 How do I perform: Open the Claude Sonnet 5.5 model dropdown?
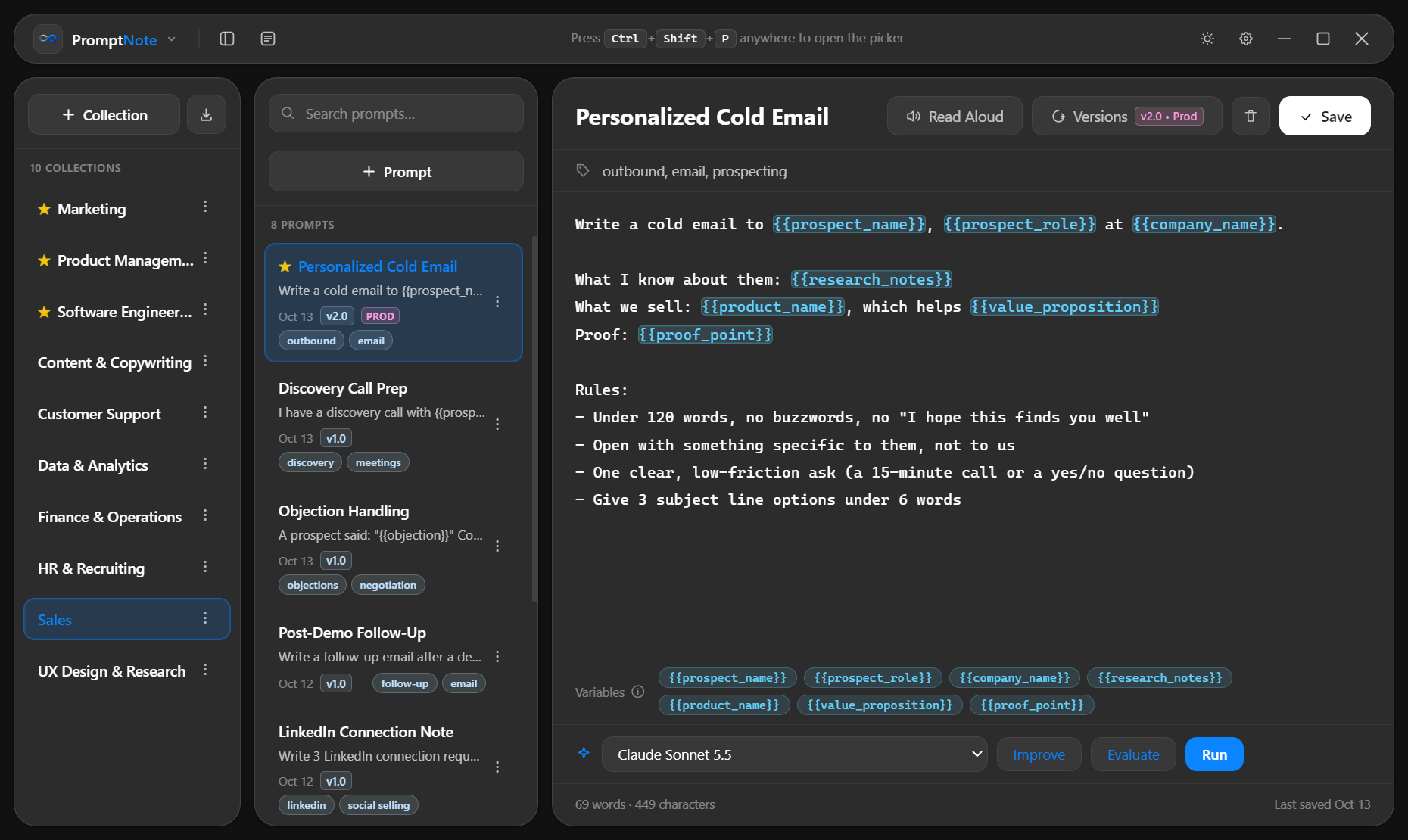795,754
